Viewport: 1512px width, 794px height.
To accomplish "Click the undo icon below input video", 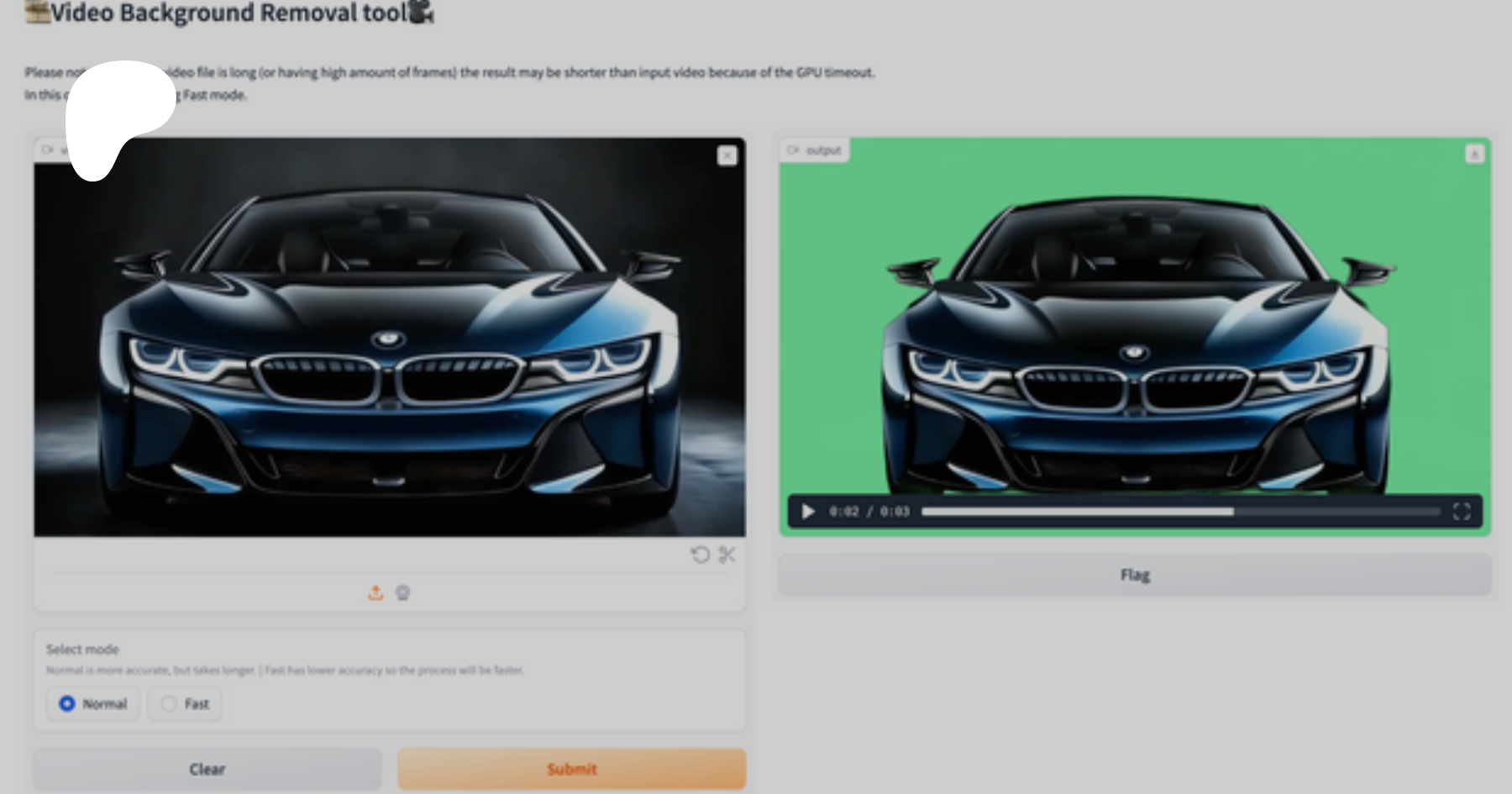I will point(700,555).
